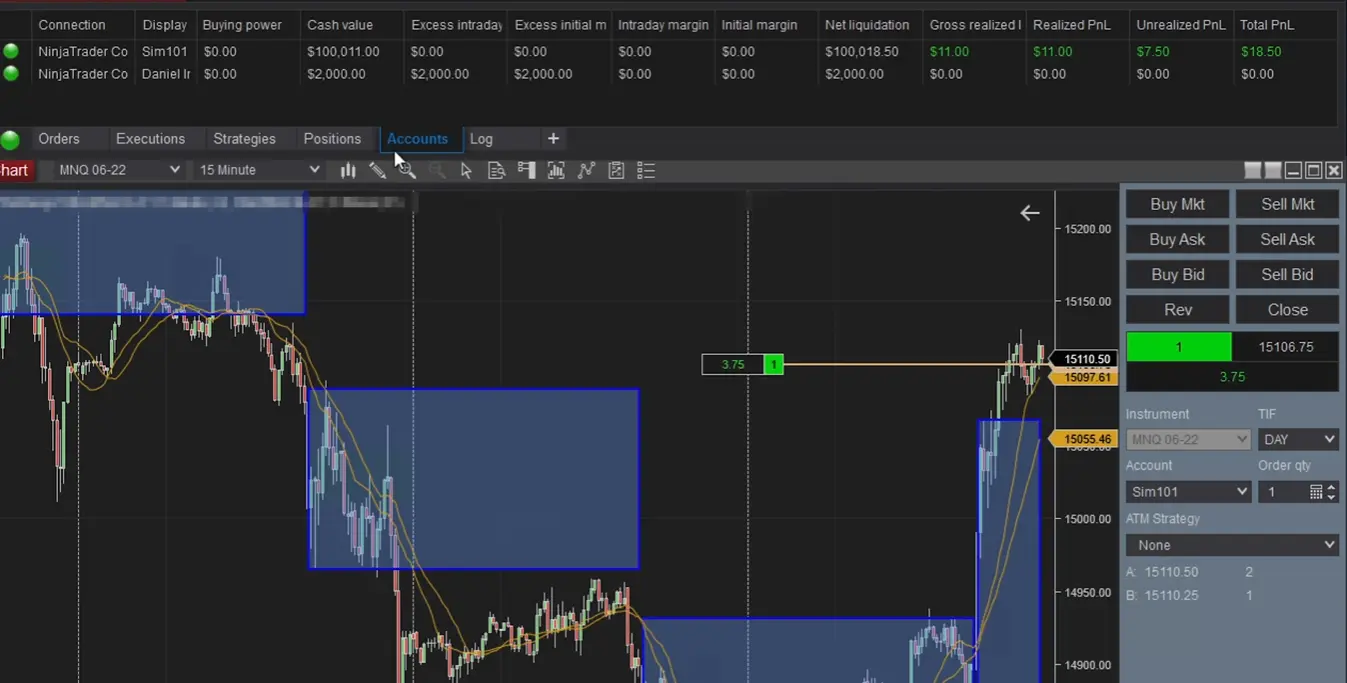This screenshot has height=683, width=1347.
Task: Click the 15200.00 price axis label
Action: click(1088, 229)
